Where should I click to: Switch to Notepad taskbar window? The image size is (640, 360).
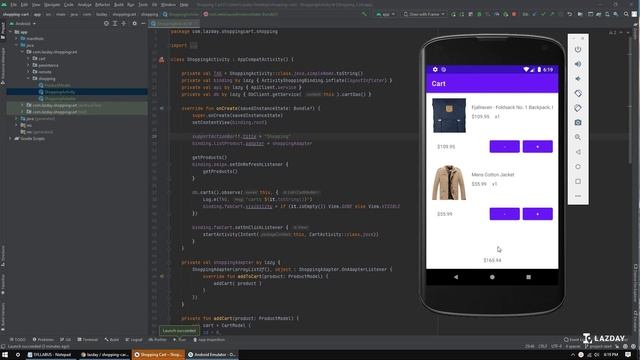coord(51,355)
